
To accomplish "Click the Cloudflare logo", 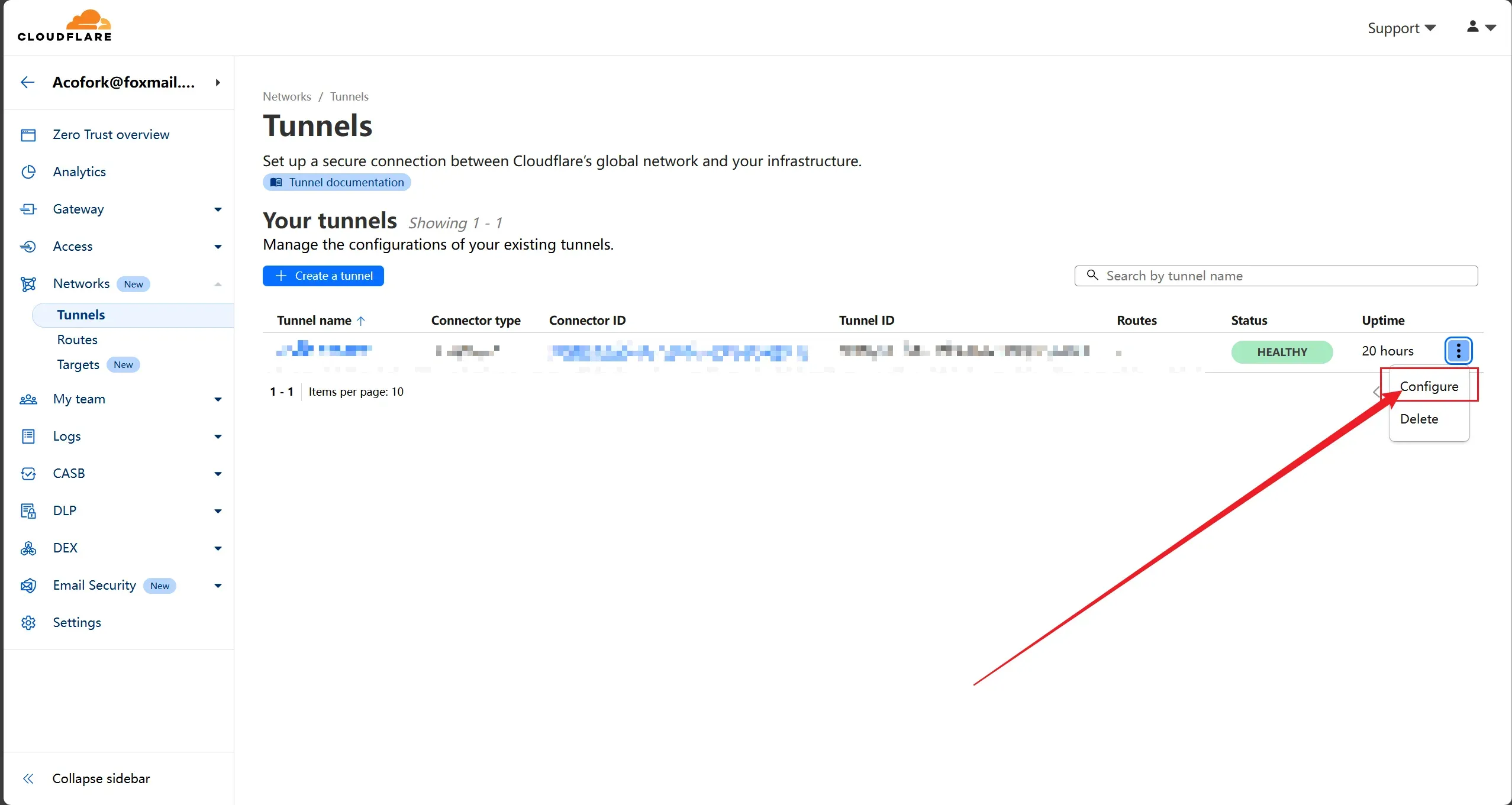I will click(65, 26).
